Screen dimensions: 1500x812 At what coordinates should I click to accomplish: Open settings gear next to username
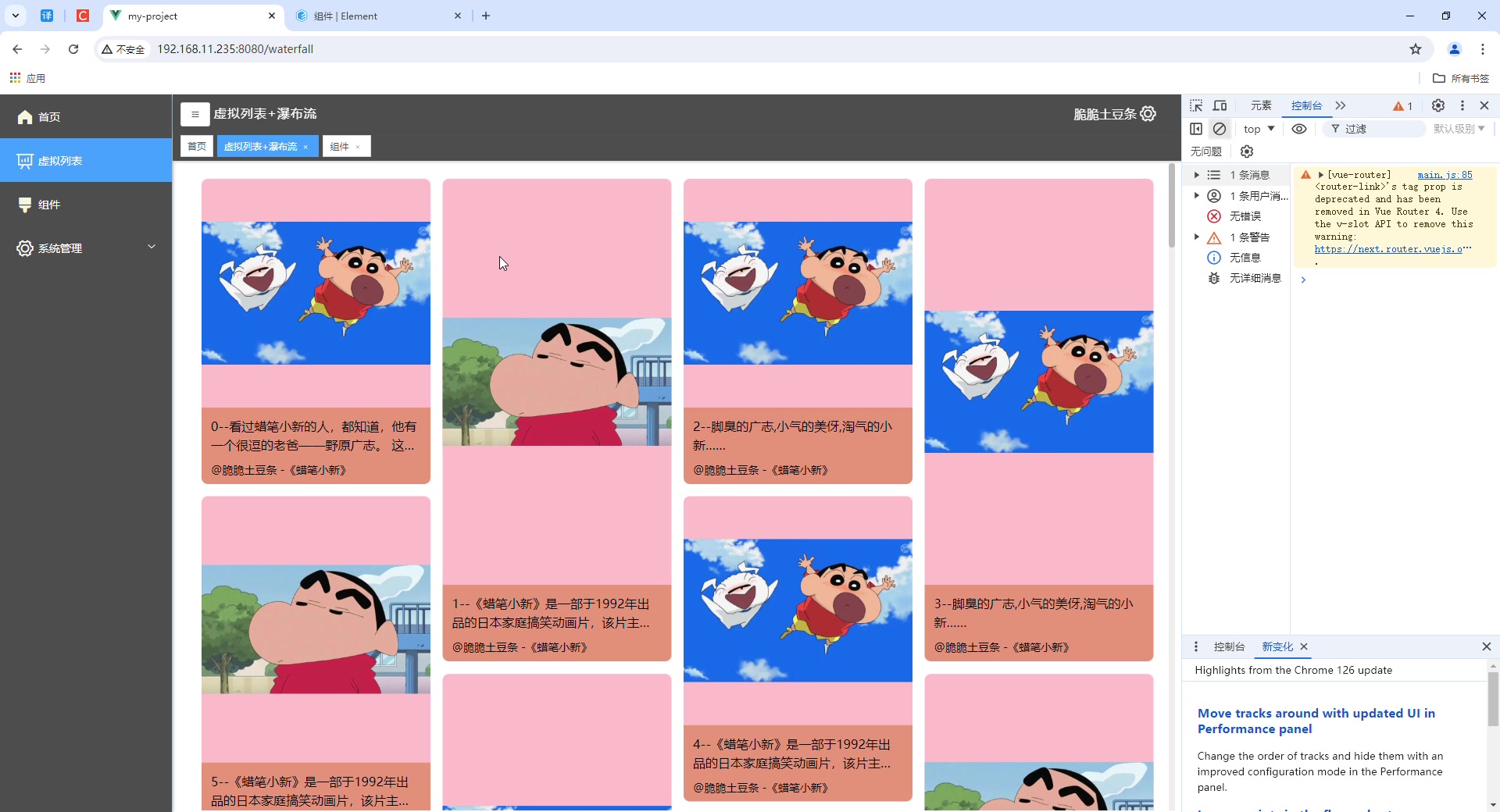(x=1148, y=114)
